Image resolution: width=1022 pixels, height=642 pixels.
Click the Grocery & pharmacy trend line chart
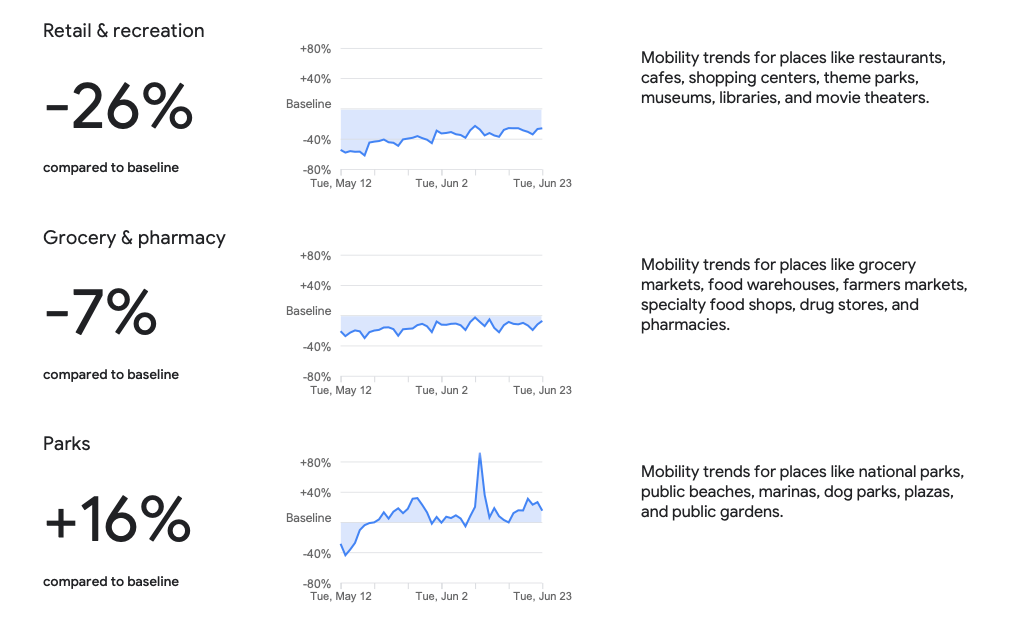(x=441, y=326)
